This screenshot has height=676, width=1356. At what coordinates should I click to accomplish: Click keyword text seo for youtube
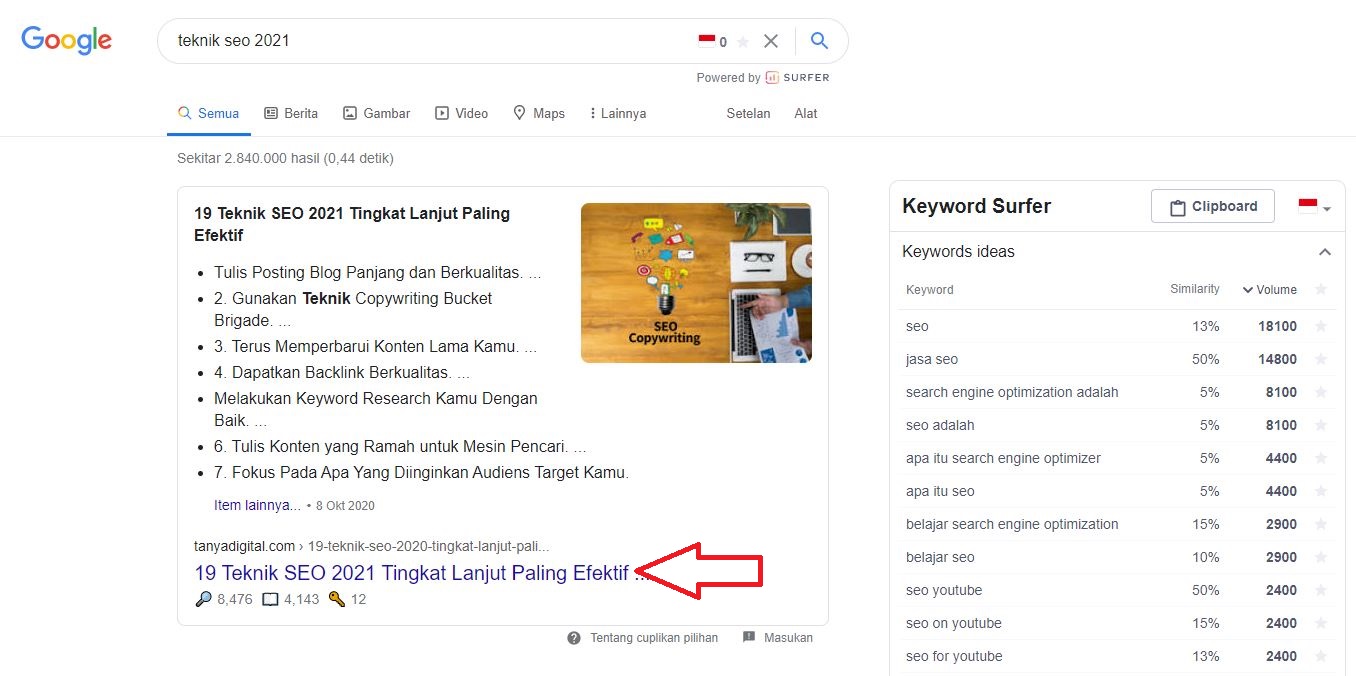click(x=954, y=656)
